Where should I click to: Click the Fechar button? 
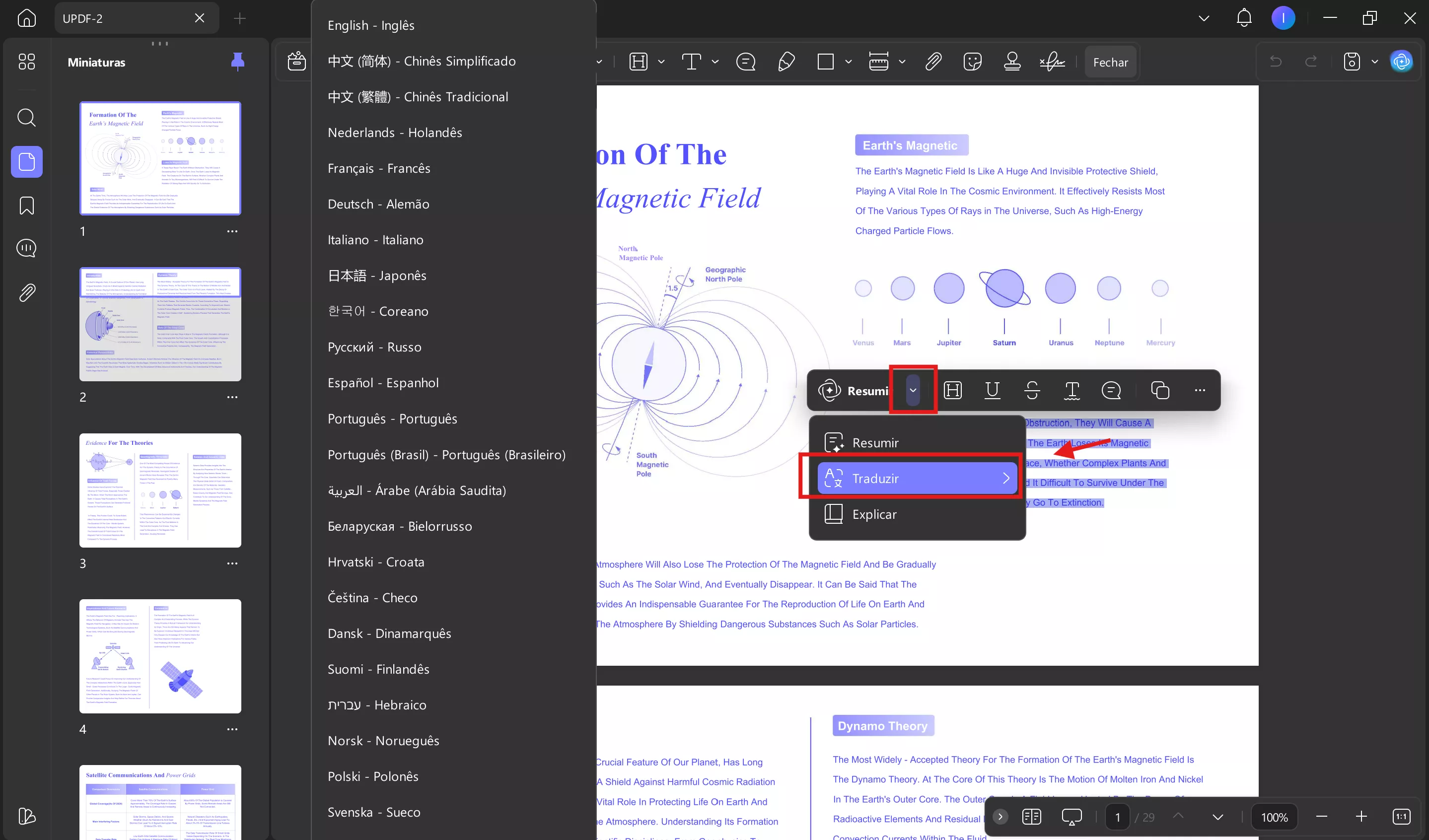point(1110,63)
